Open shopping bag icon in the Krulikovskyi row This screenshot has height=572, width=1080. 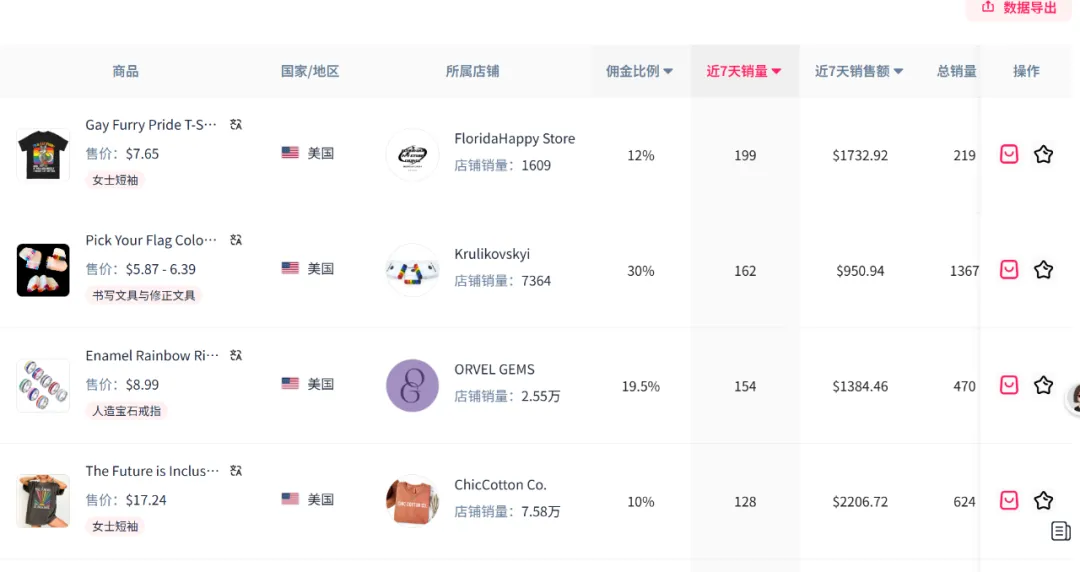[x=1009, y=269]
